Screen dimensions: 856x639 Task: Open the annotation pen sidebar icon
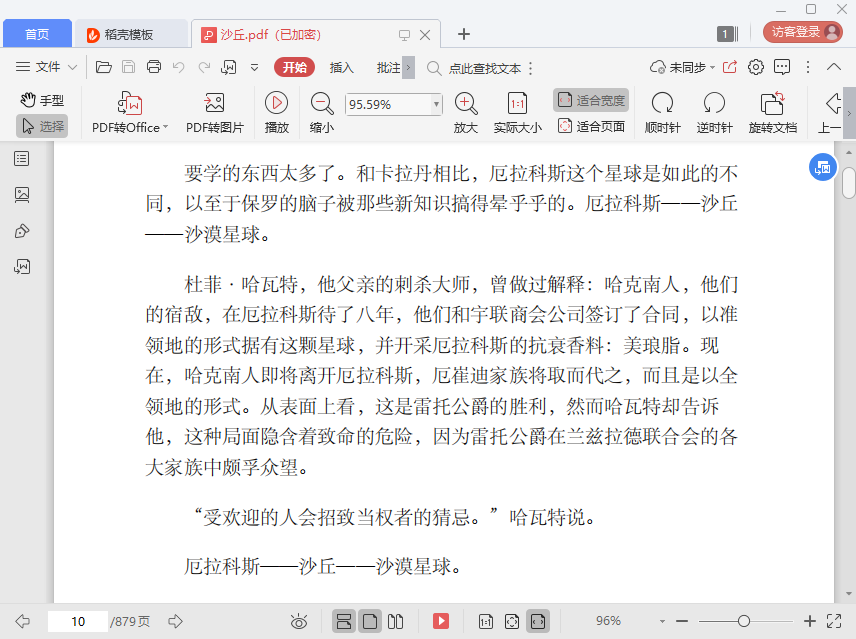click(22, 231)
